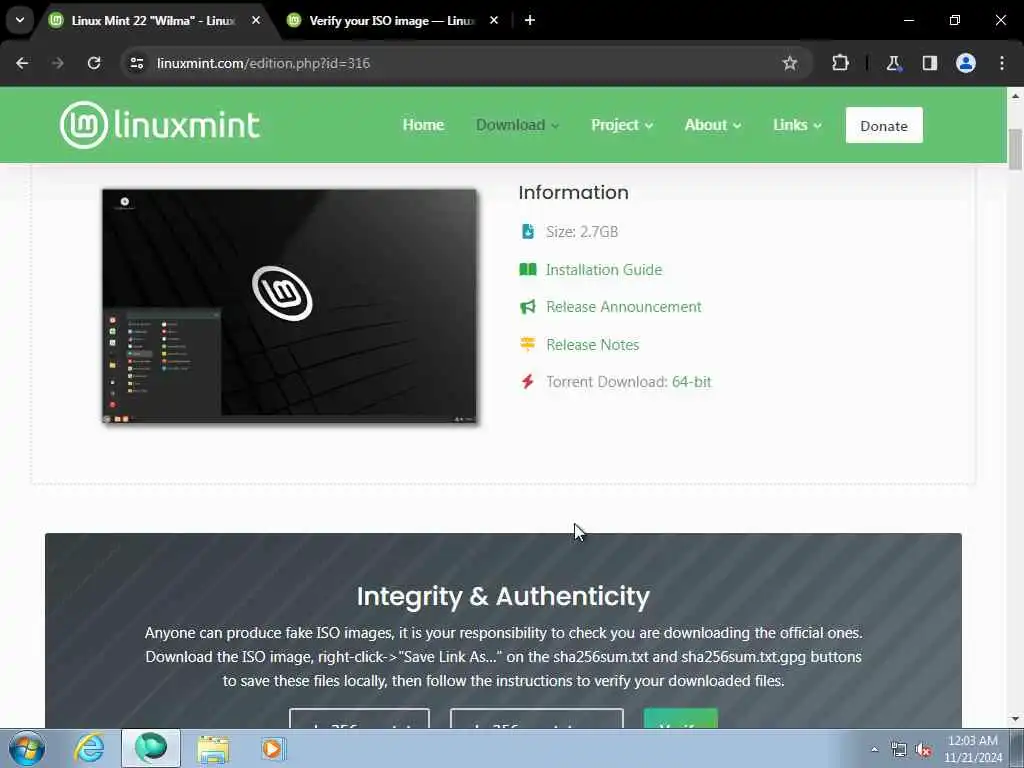This screenshot has width=1024, height=768.
Task: Click the browser forward arrow
Action: [x=57, y=63]
